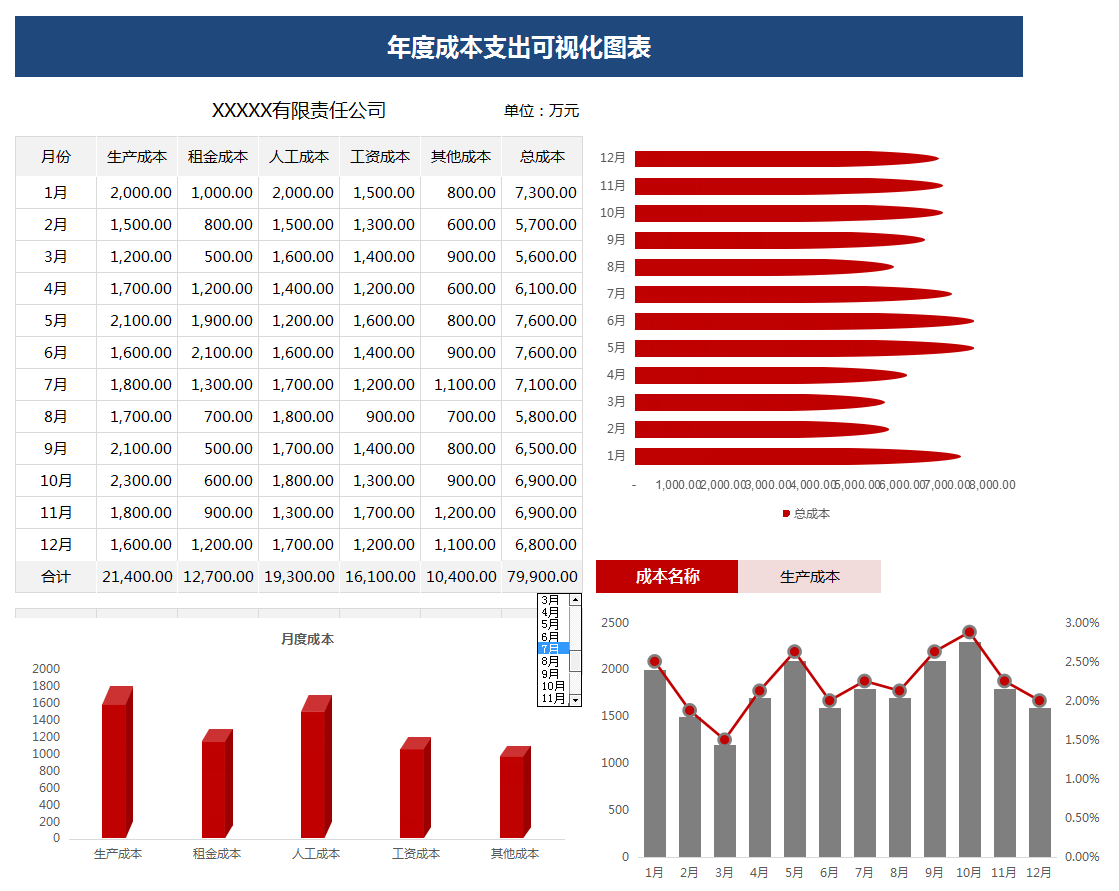This screenshot has width=1119, height=891.
Task: Select the 月份 column header cell
Action: tap(55, 156)
